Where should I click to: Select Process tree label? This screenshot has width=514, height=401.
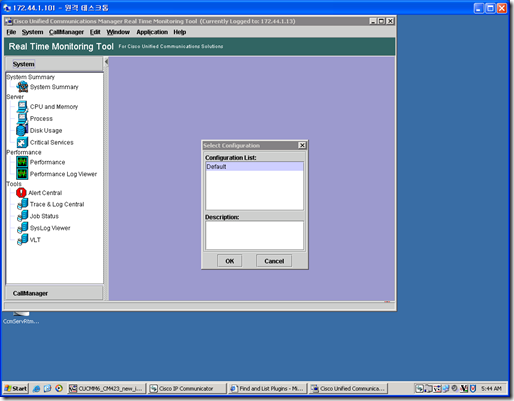pyautogui.click(x=41, y=119)
